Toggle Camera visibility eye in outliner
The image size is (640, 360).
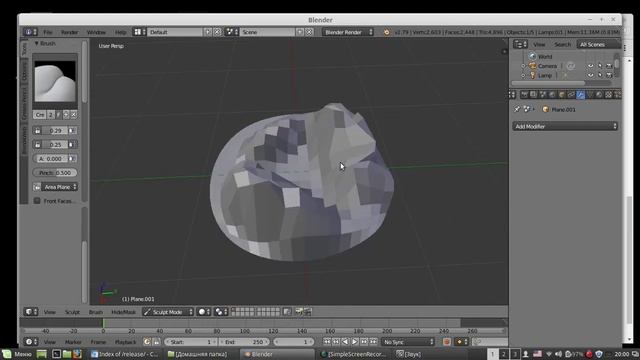coord(590,66)
